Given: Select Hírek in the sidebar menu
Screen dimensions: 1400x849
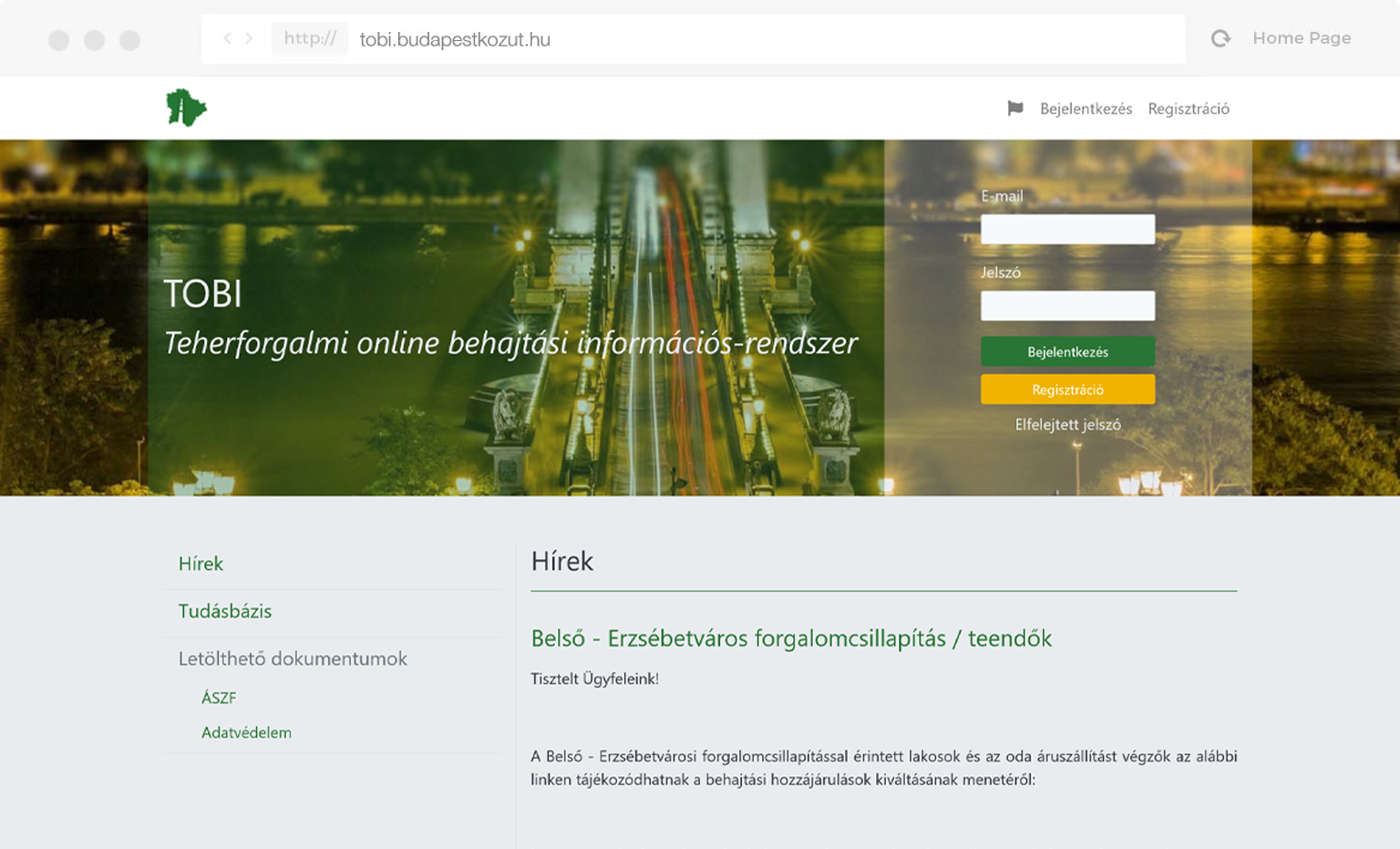Looking at the screenshot, I should click(201, 564).
